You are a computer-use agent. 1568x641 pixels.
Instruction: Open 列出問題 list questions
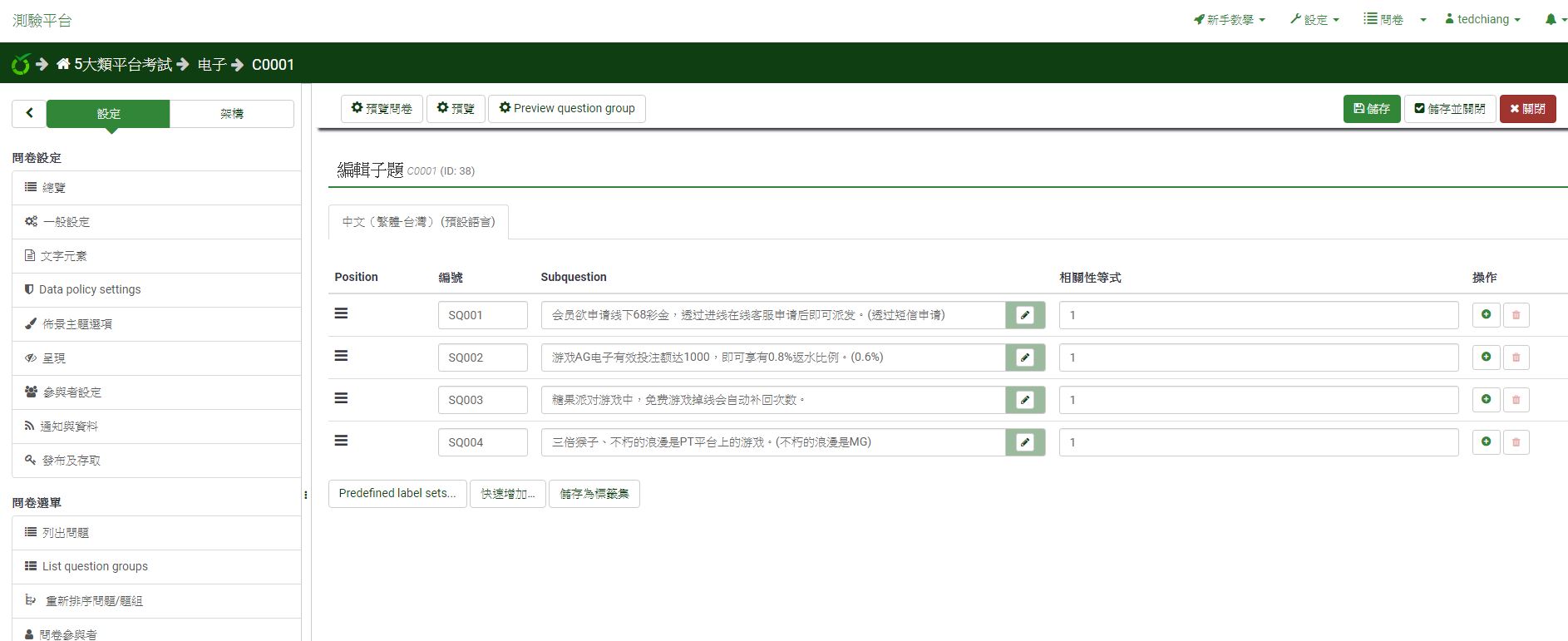[156, 533]
